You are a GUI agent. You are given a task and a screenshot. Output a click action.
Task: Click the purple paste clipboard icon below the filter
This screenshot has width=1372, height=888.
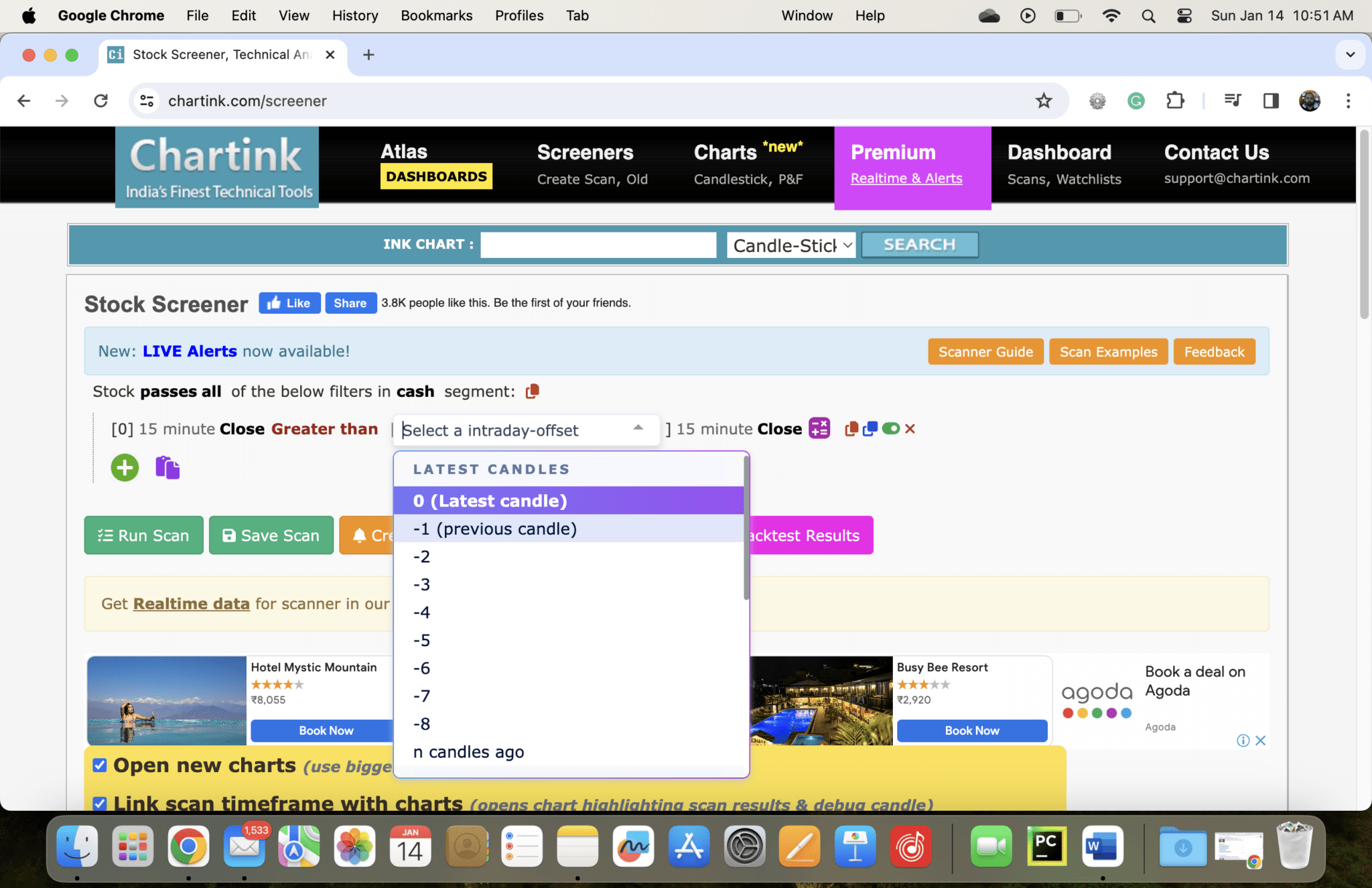(x=167, y=467)
